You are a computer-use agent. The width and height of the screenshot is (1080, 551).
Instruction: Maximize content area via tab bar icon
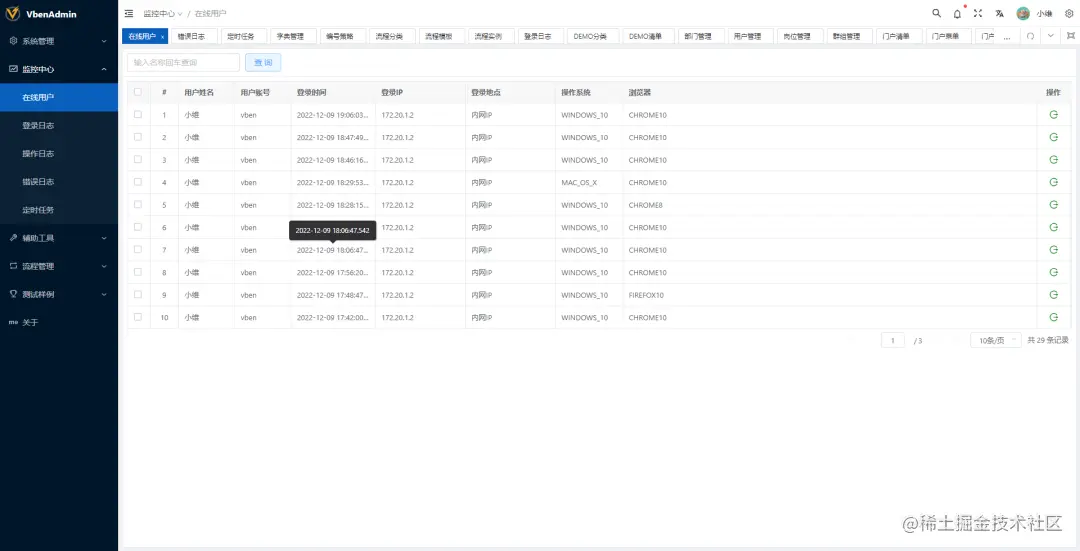click(1070, 36)
